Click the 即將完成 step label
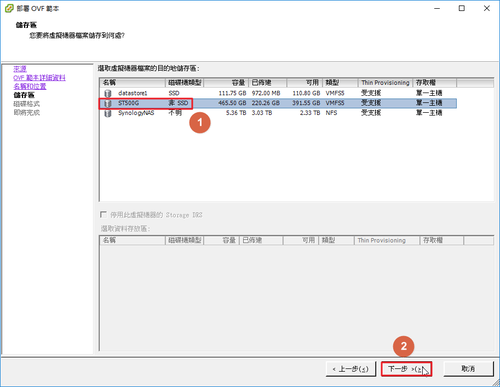Screen dimensions: 500x387 [26, 112]
